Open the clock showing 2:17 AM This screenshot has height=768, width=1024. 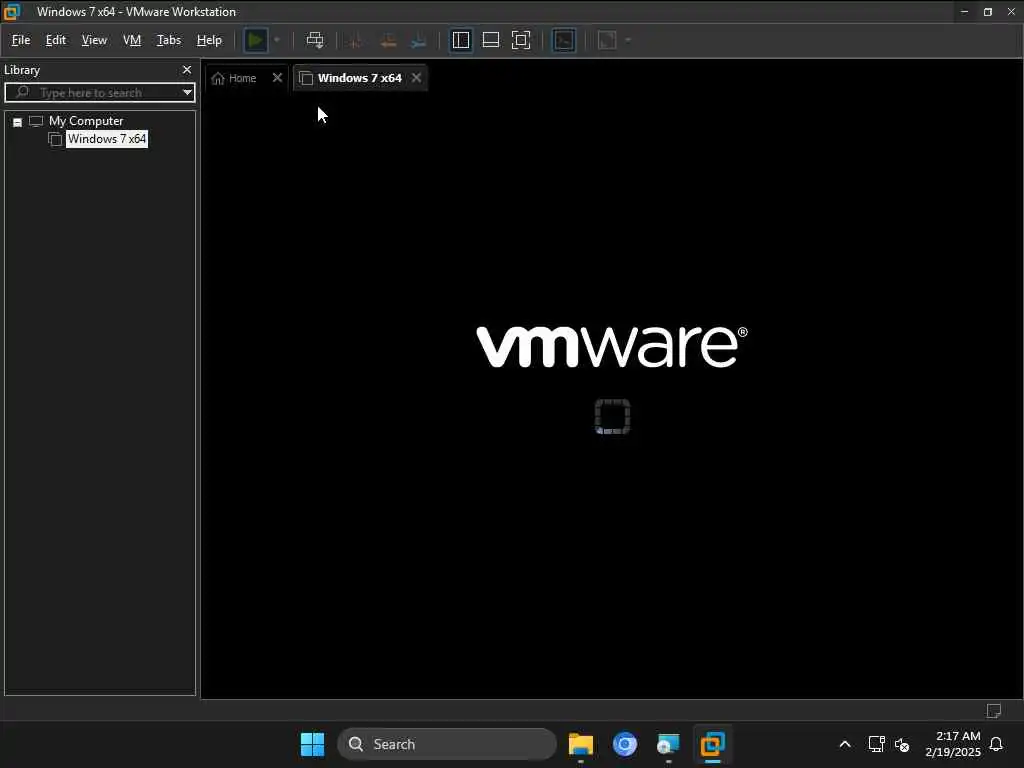coord(953,744)
